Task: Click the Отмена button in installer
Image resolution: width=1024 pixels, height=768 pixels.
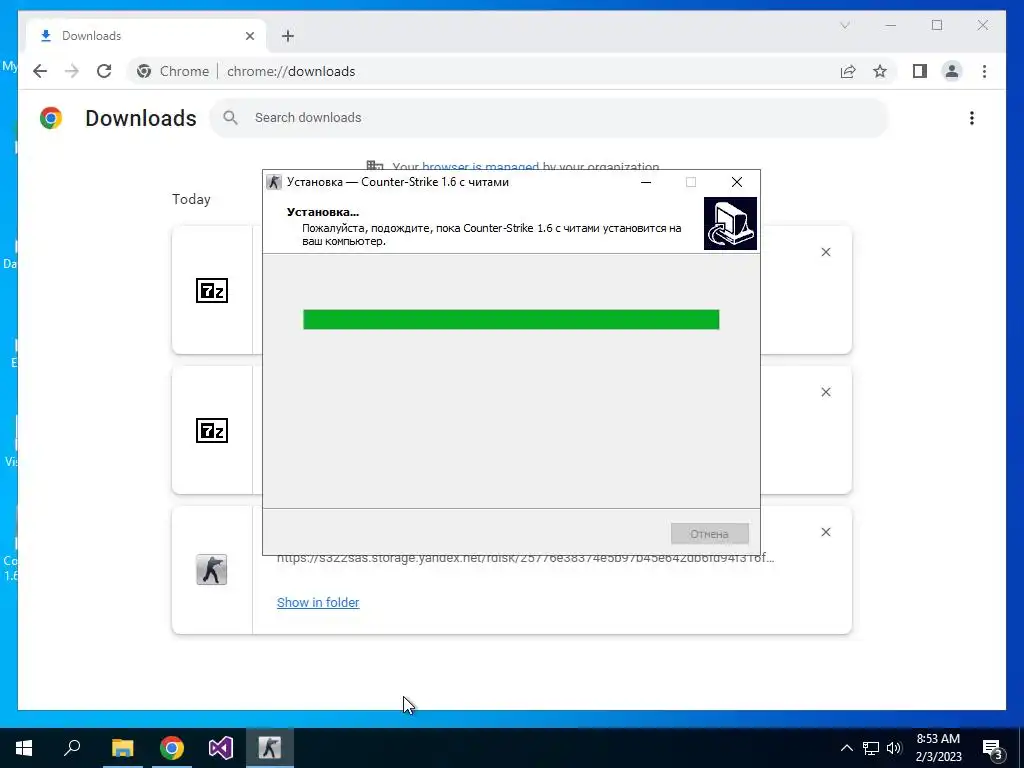Action: click(x=709, y=534)
